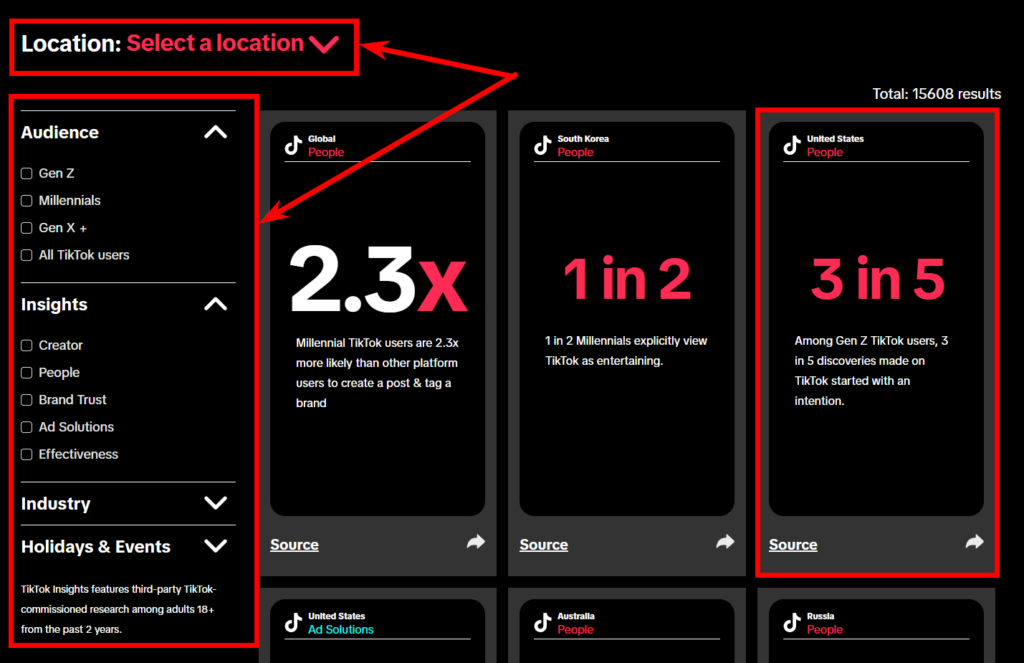Image resolution: width=1024 pixels, height=663 pixels.
Task: Open the 3 in 5 Gen Z card
Action: tap(876, 319)
